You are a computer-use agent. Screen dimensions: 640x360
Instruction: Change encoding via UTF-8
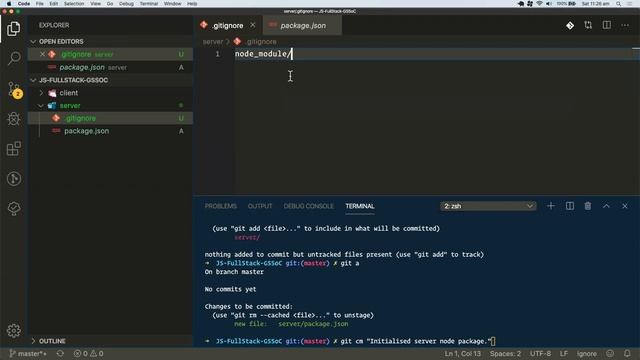pyautogui.click(x=540, y=353)
